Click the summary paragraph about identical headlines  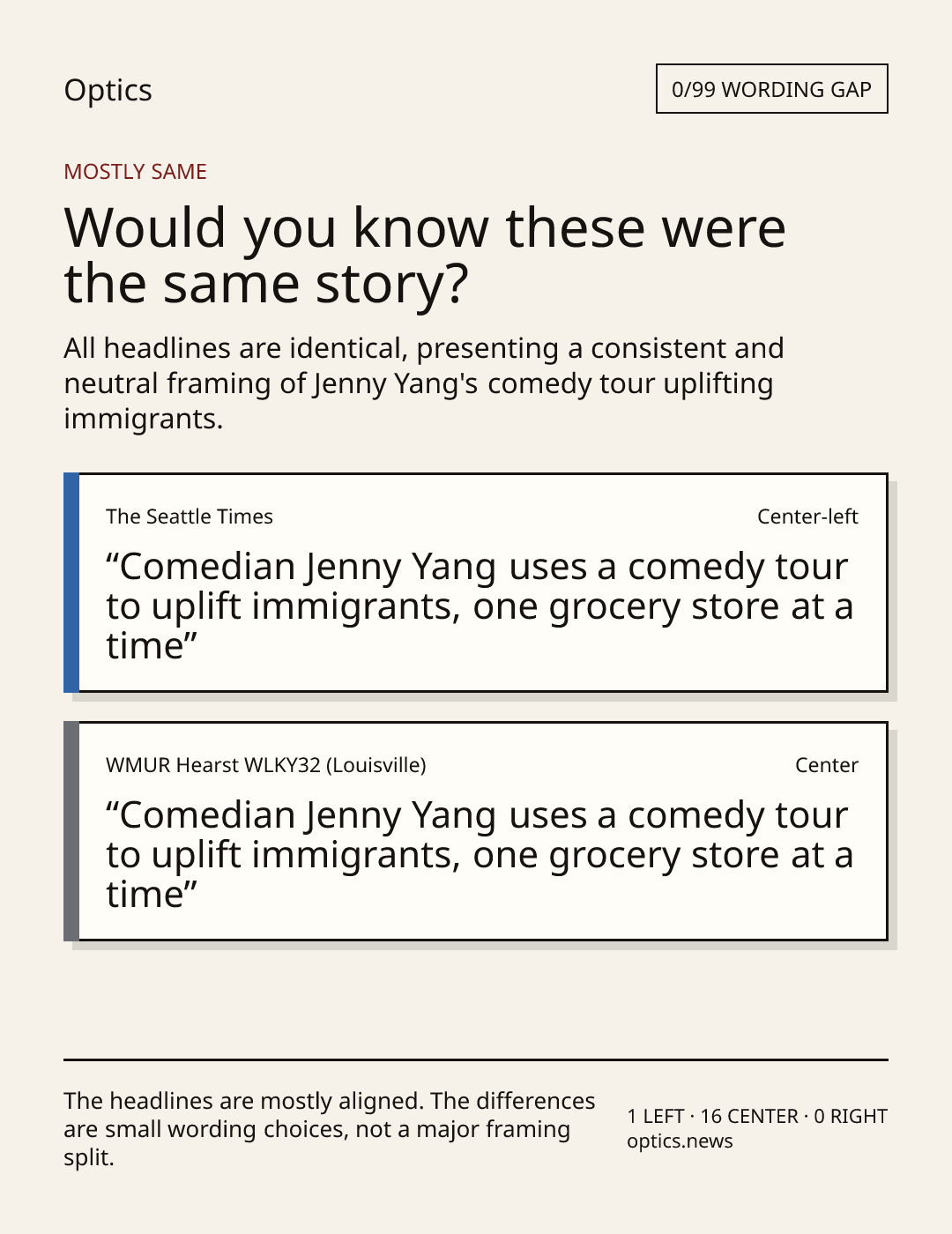pyautogui.click(x=424, y=383)
